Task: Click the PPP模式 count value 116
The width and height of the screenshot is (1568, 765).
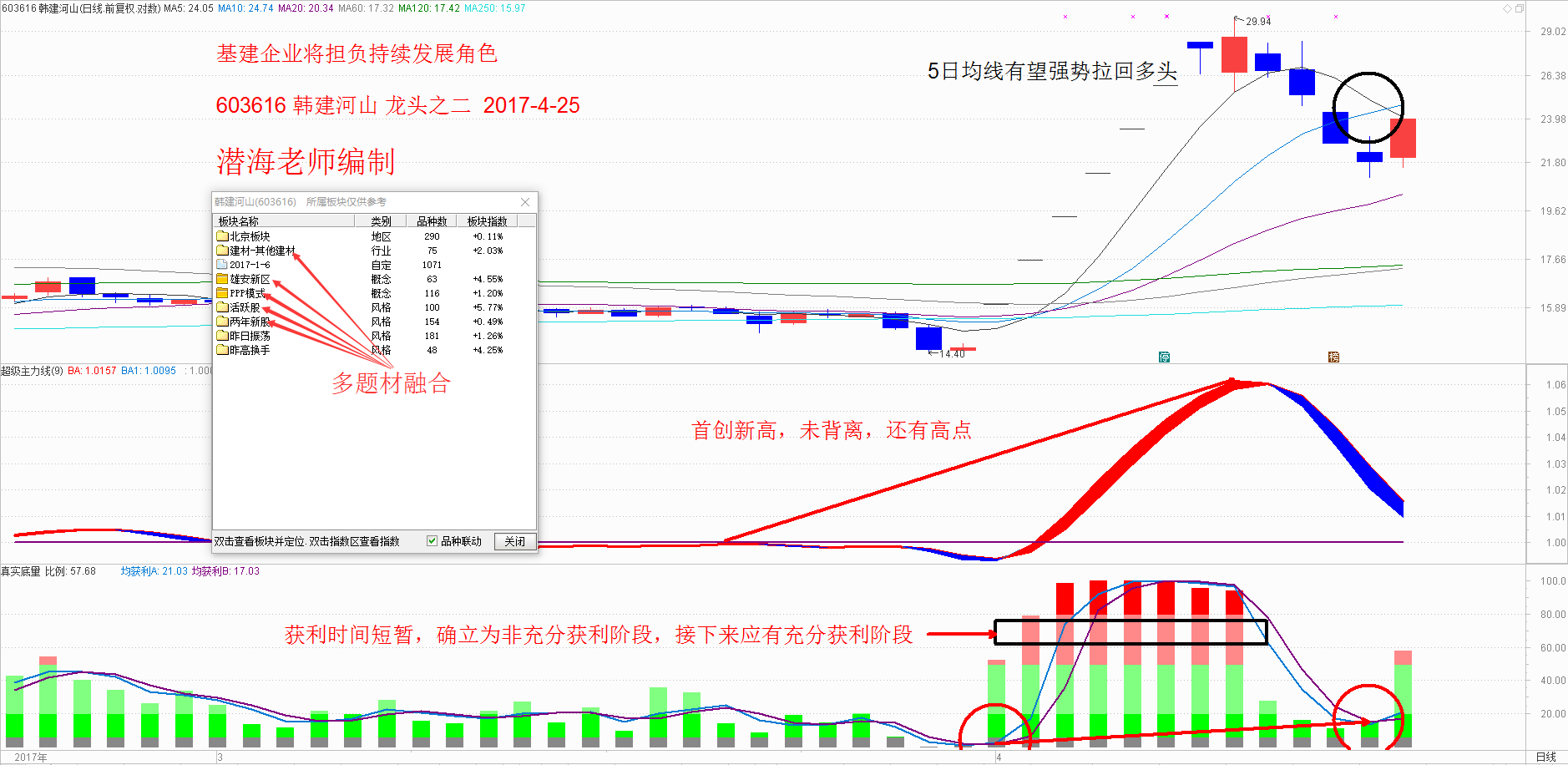Action: tap(432, 293)
